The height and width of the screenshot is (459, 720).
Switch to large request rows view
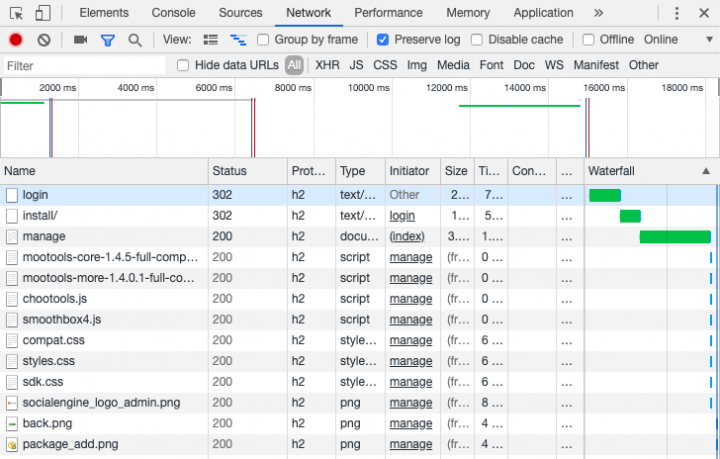coord(210,40)
